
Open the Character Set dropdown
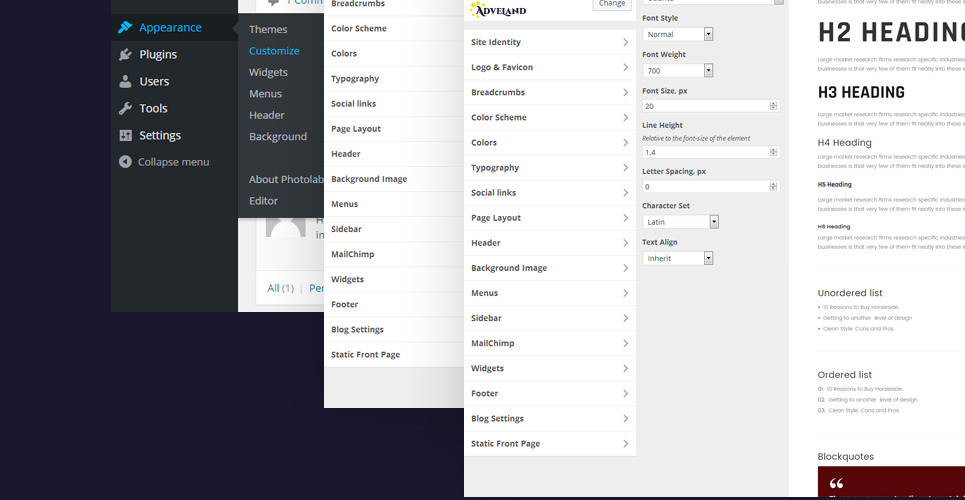coord(680,222)
